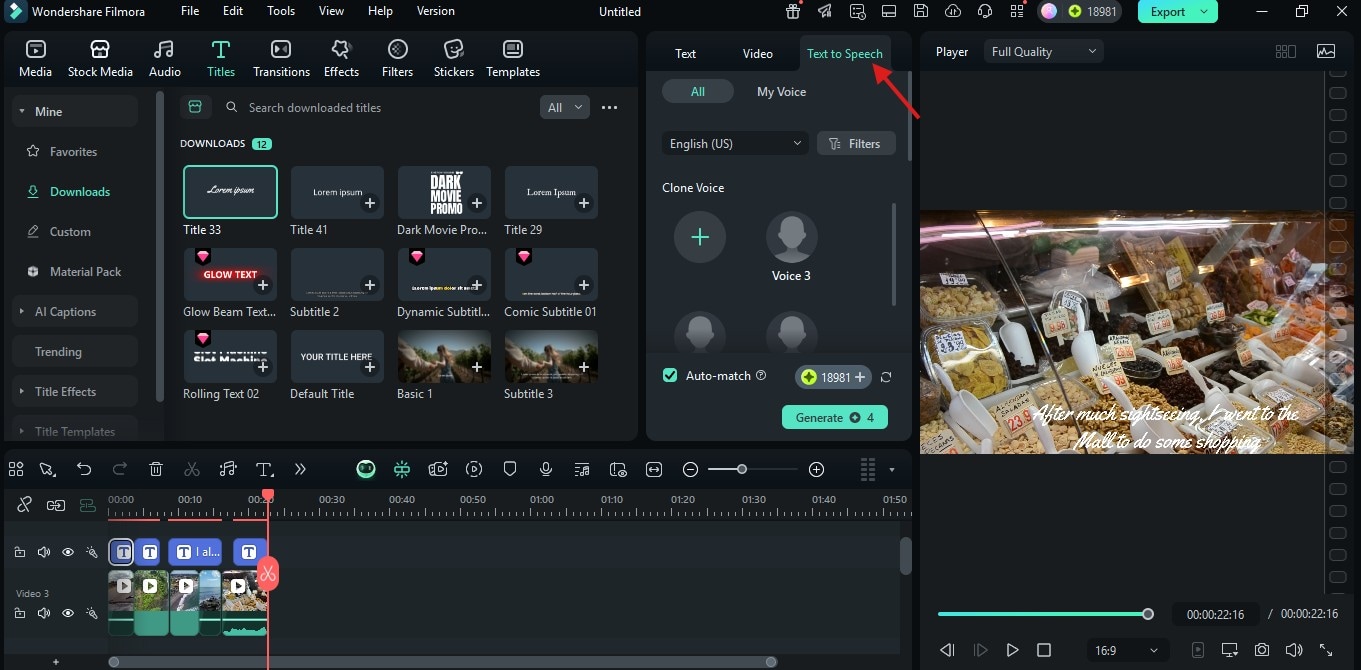Mute the Video 3 track speaker
The width and height of the screenshot is (1361, 670).
click(x=44, y=613)
